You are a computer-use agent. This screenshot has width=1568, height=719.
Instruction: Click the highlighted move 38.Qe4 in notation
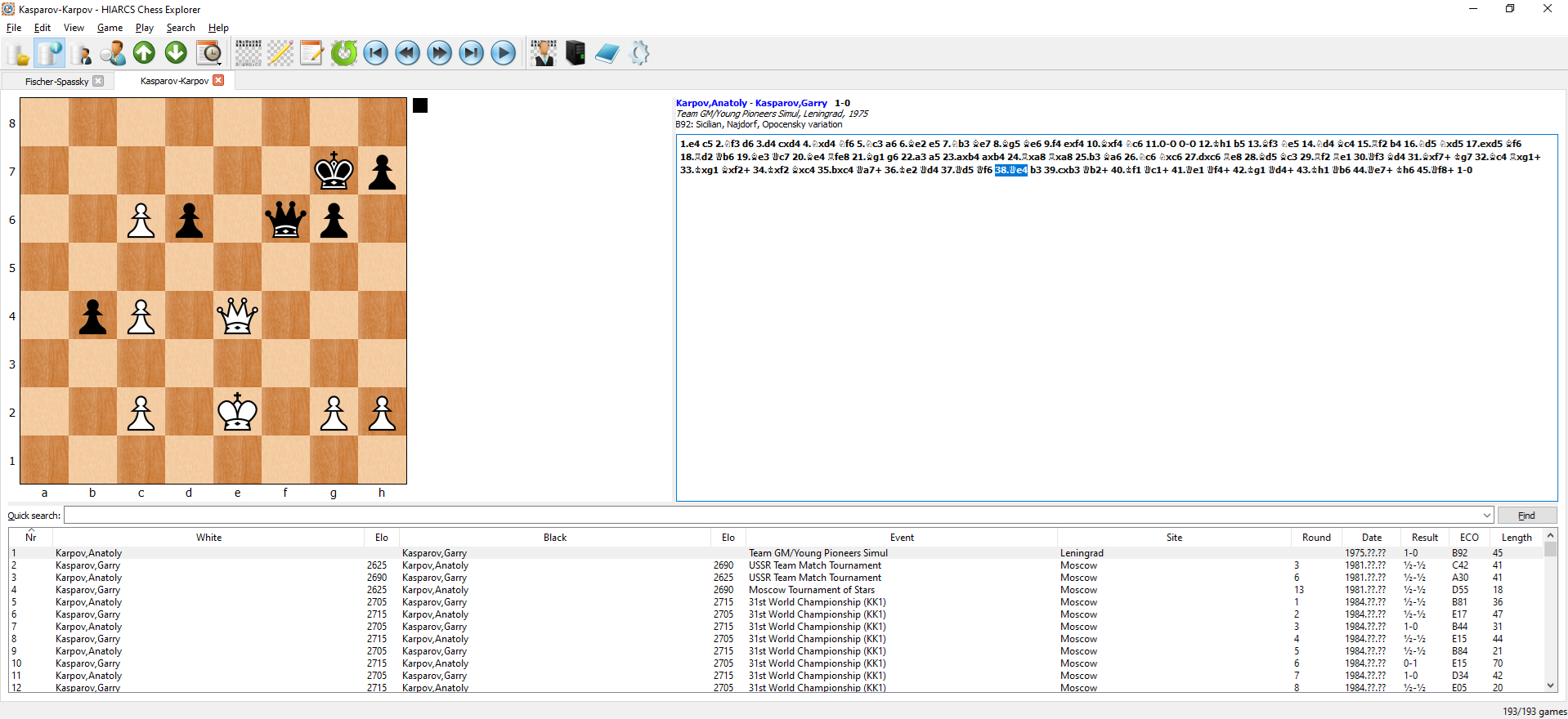pyautogui.click(x=1010, y=170)
